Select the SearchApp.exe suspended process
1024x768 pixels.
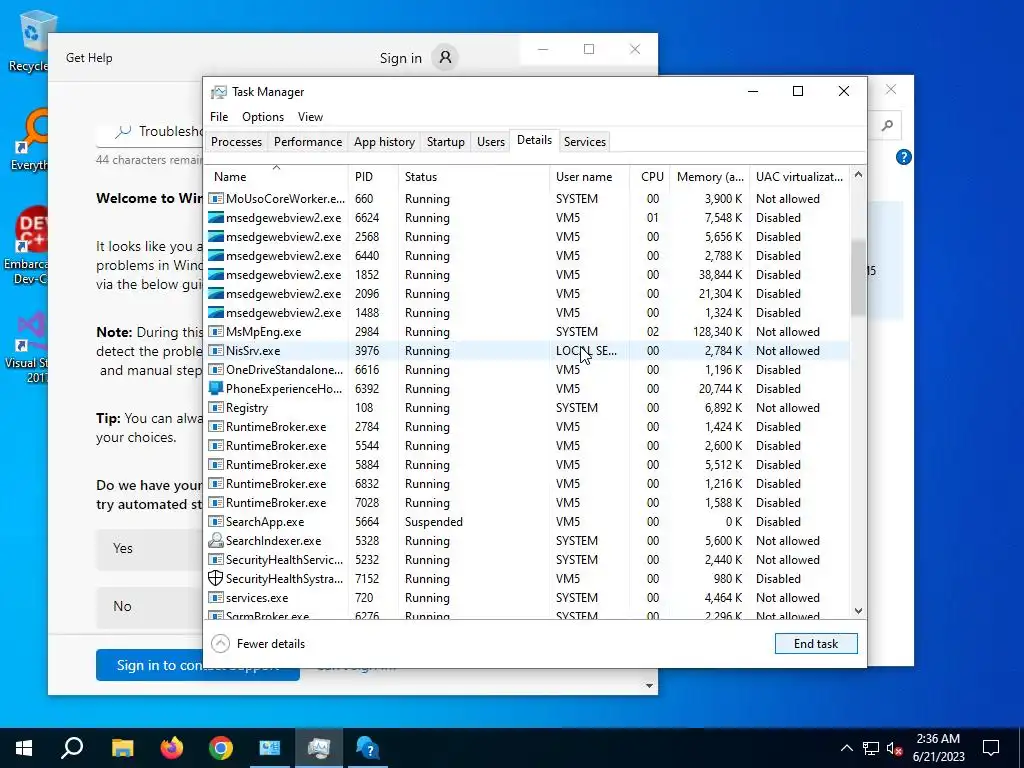pyautogui.click(x=528, y=522)
